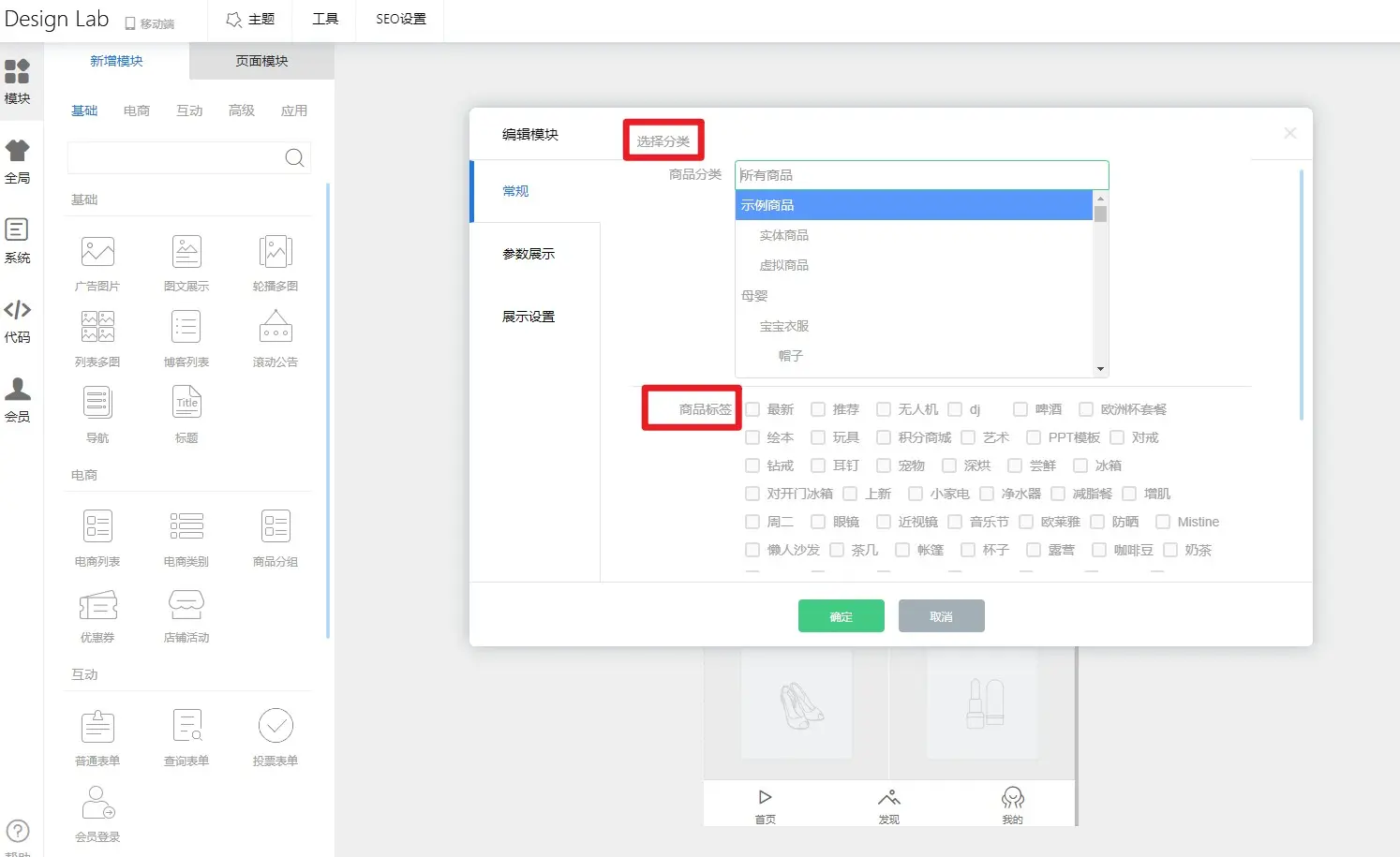
Task: Click the 确定 confirm button
Action: [x=841, y=615]
